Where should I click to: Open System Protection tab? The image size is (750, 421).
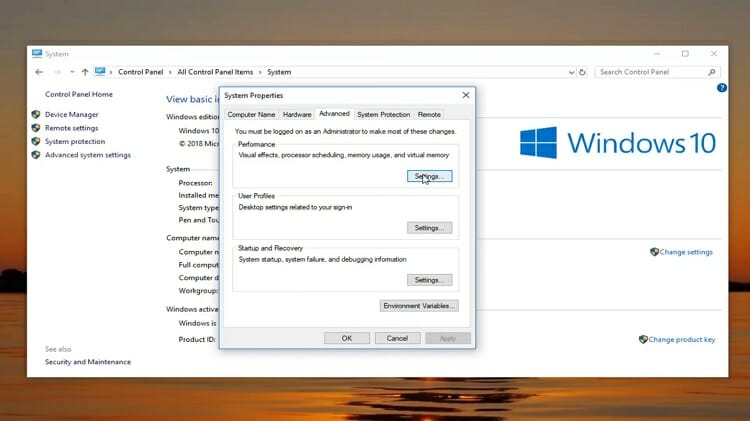coord(384,114)
